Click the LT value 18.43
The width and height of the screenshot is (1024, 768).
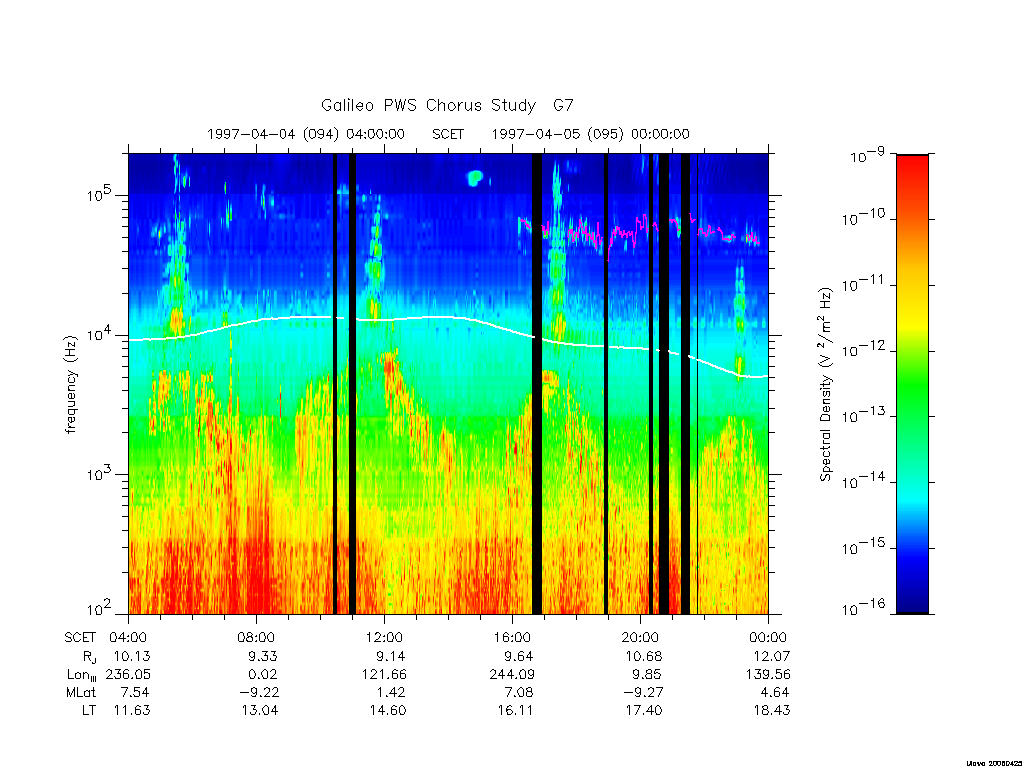(x=772, y=710)
